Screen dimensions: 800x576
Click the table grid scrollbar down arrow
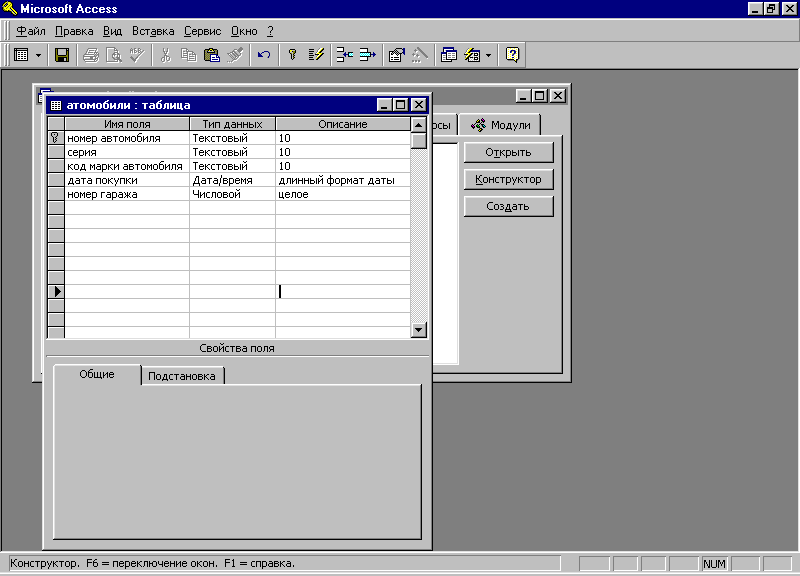[x=418, y=330]
